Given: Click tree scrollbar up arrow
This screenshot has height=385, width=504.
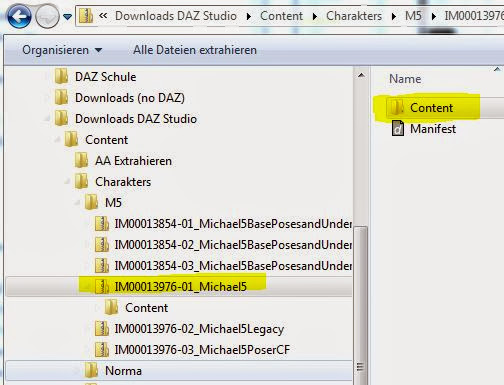Looking at the screenshot, I should 361,76.
